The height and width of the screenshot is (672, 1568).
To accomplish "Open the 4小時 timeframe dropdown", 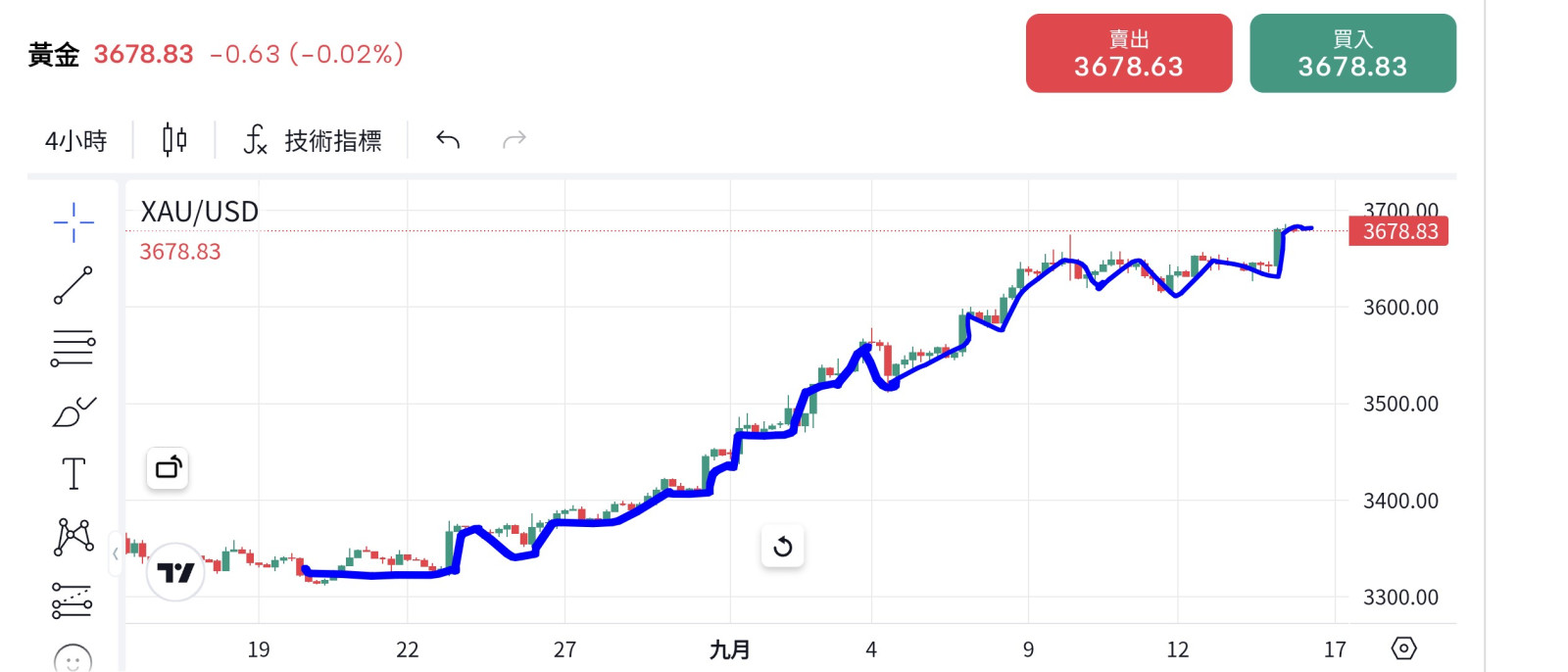I will point(76,141).
